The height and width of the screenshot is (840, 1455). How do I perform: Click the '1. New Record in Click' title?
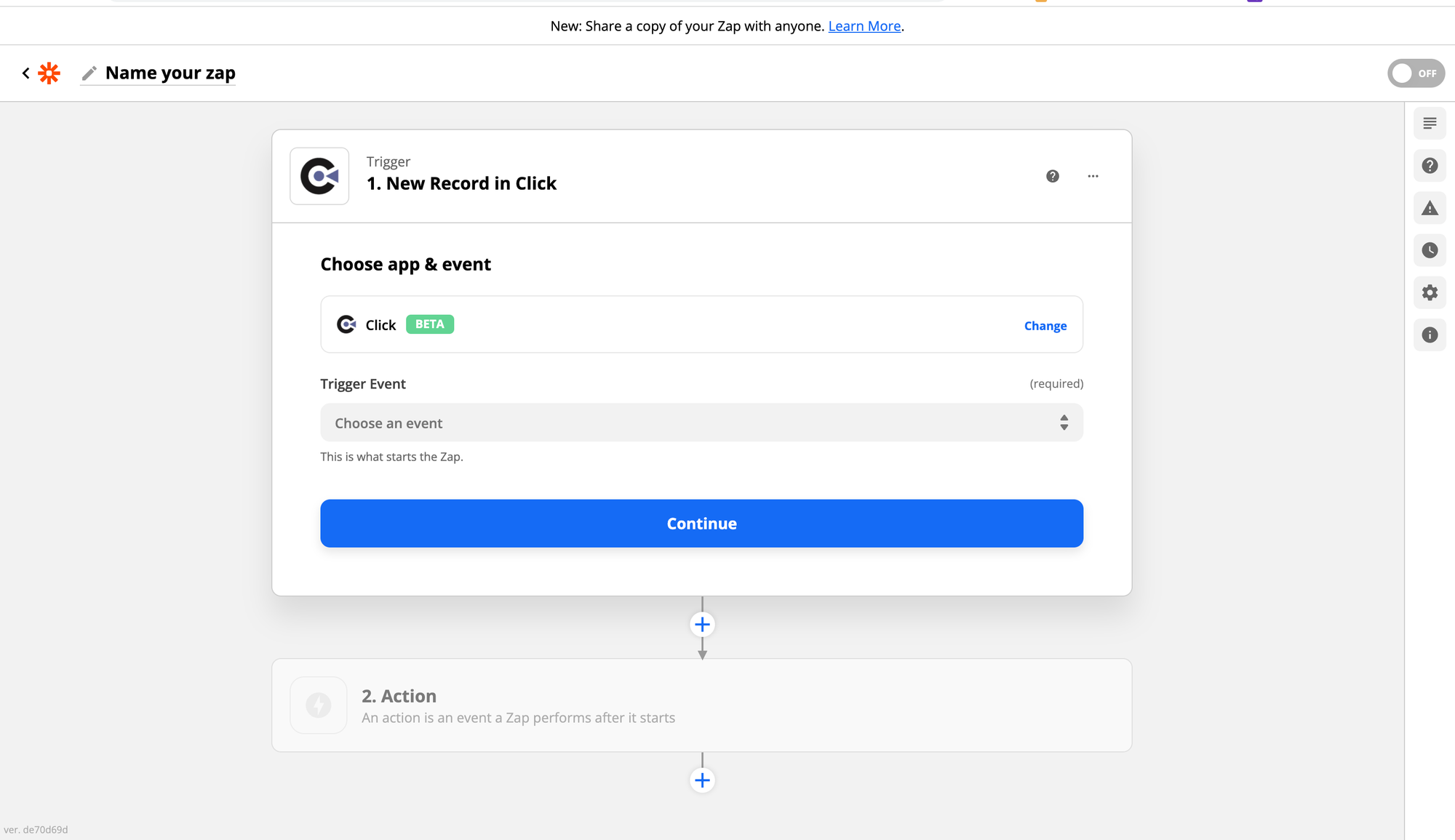click(461, 183)
